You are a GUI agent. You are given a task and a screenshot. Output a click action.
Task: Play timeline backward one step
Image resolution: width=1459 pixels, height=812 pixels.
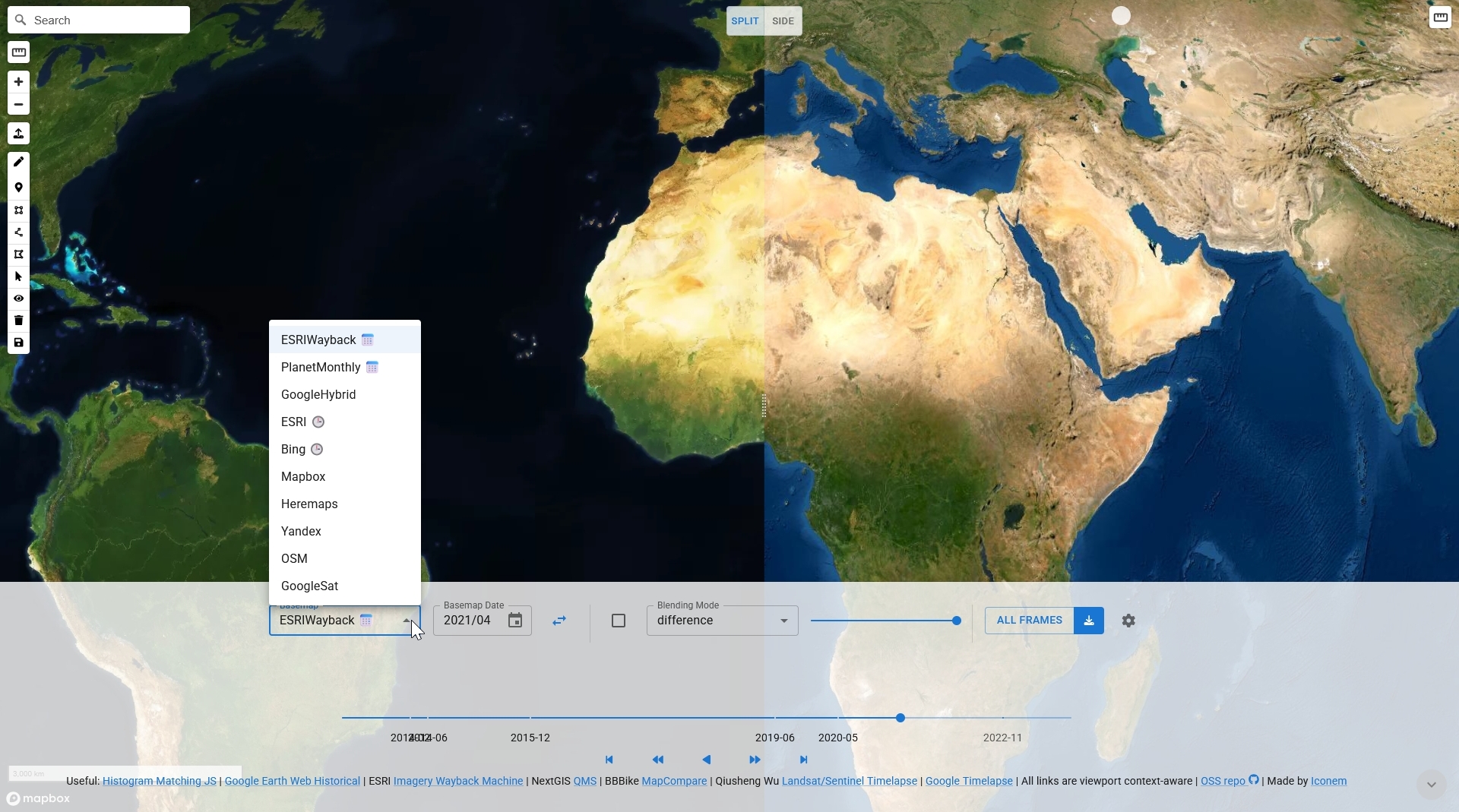(x=707, y=760)
